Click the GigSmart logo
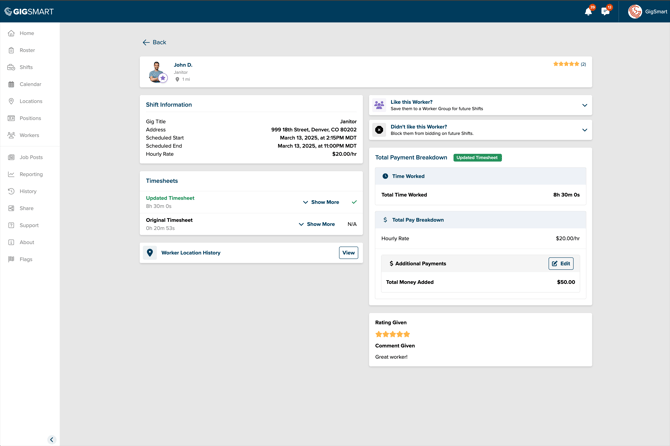The image size is (670, 446). tap(29, 12)
